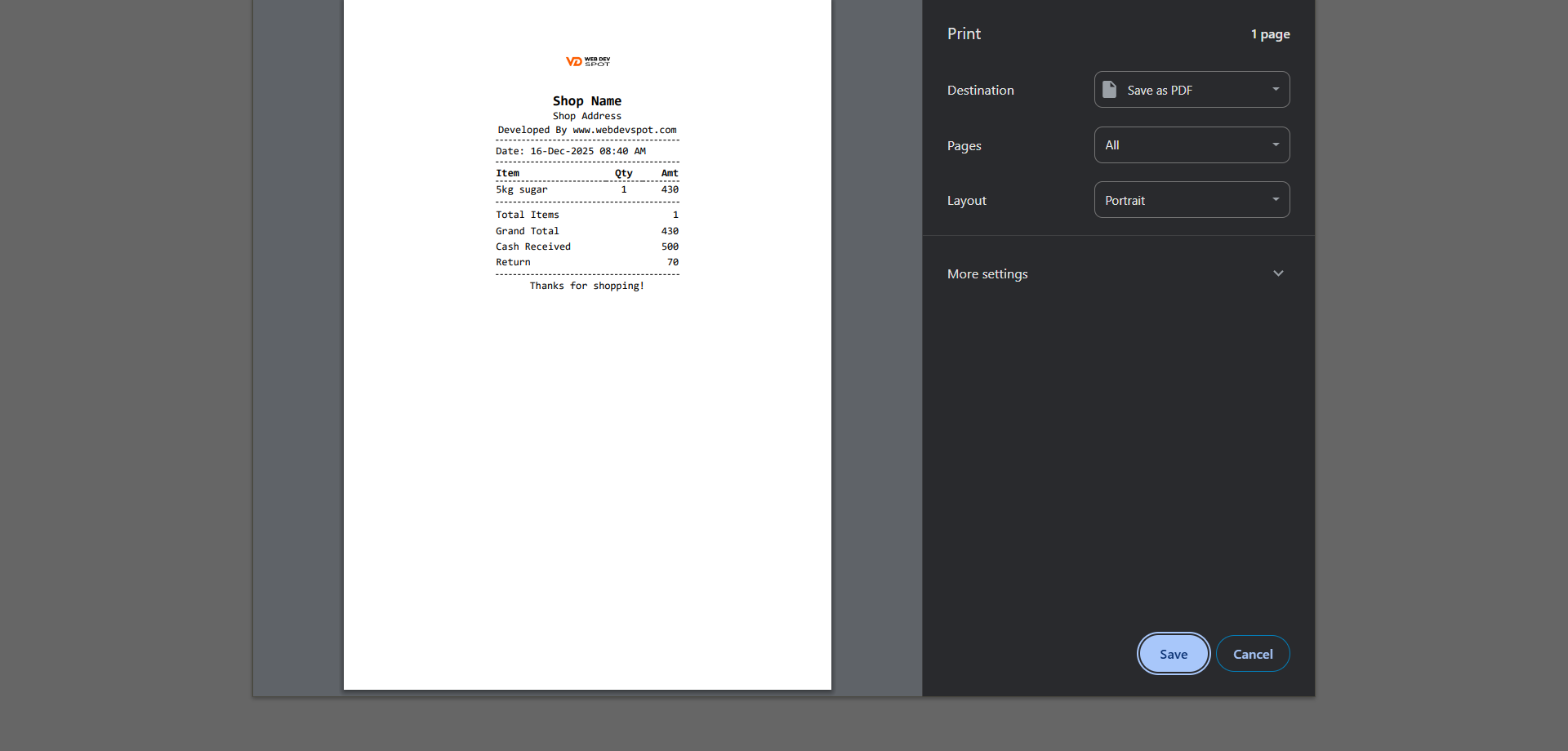Screen dimensions: 1568x751
Task: Click the Shop Name heading in preview
Action: pos(586,101)
